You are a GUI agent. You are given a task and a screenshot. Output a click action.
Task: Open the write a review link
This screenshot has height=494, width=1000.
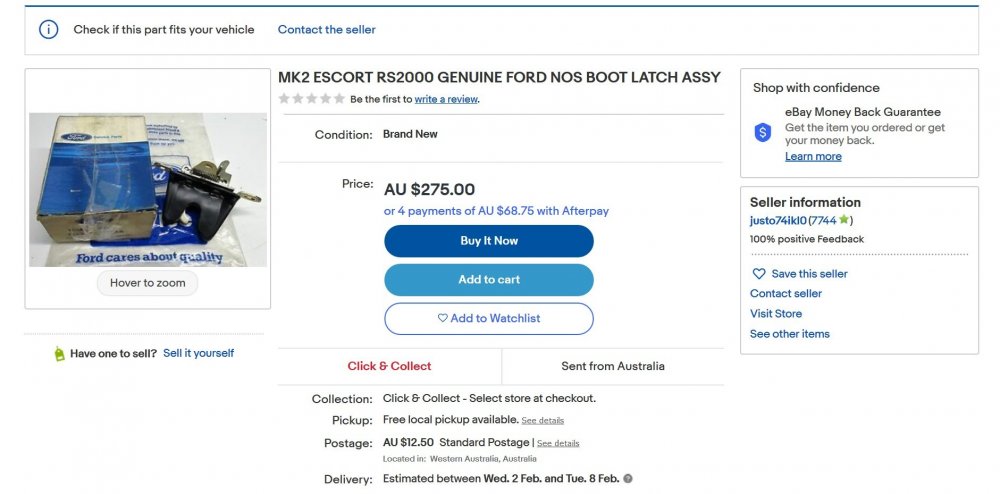pos(446,99)
